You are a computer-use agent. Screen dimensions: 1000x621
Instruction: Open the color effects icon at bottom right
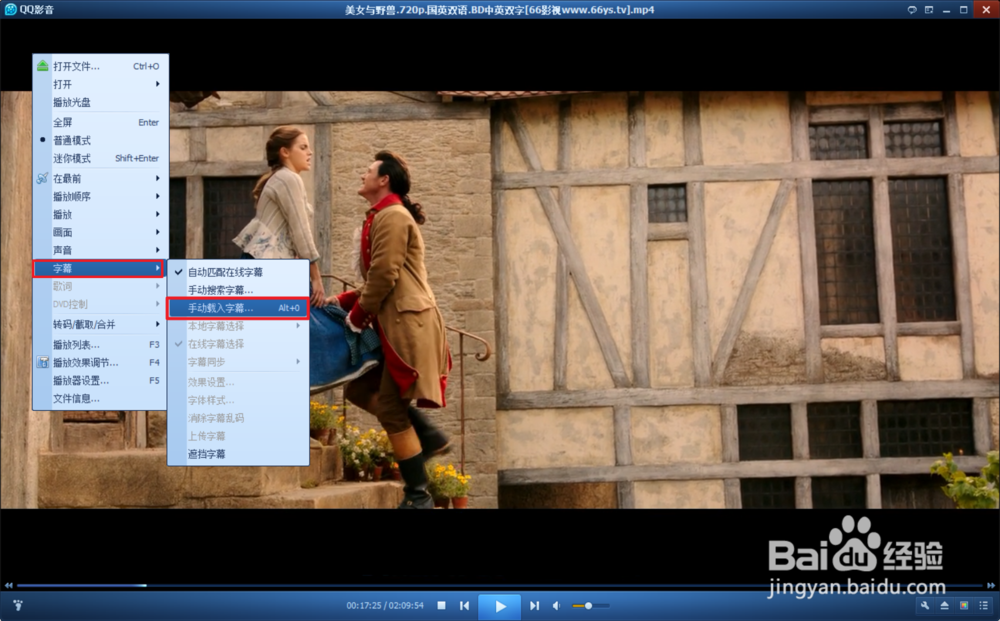(964, 605)
